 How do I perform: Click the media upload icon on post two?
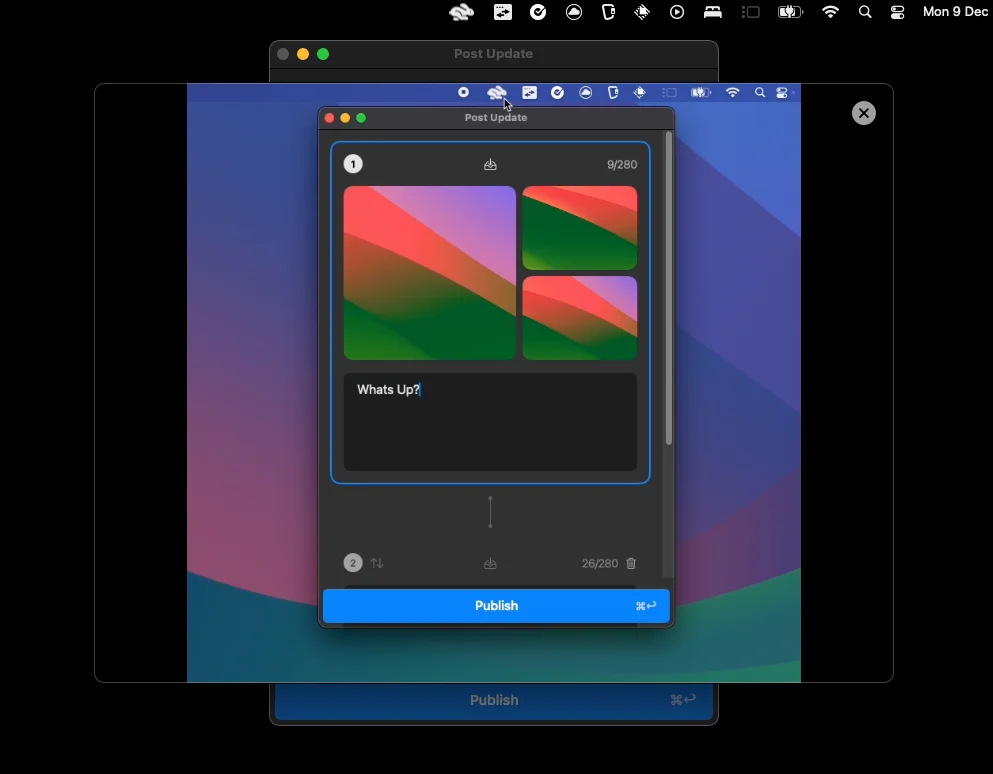click(490, 563)
